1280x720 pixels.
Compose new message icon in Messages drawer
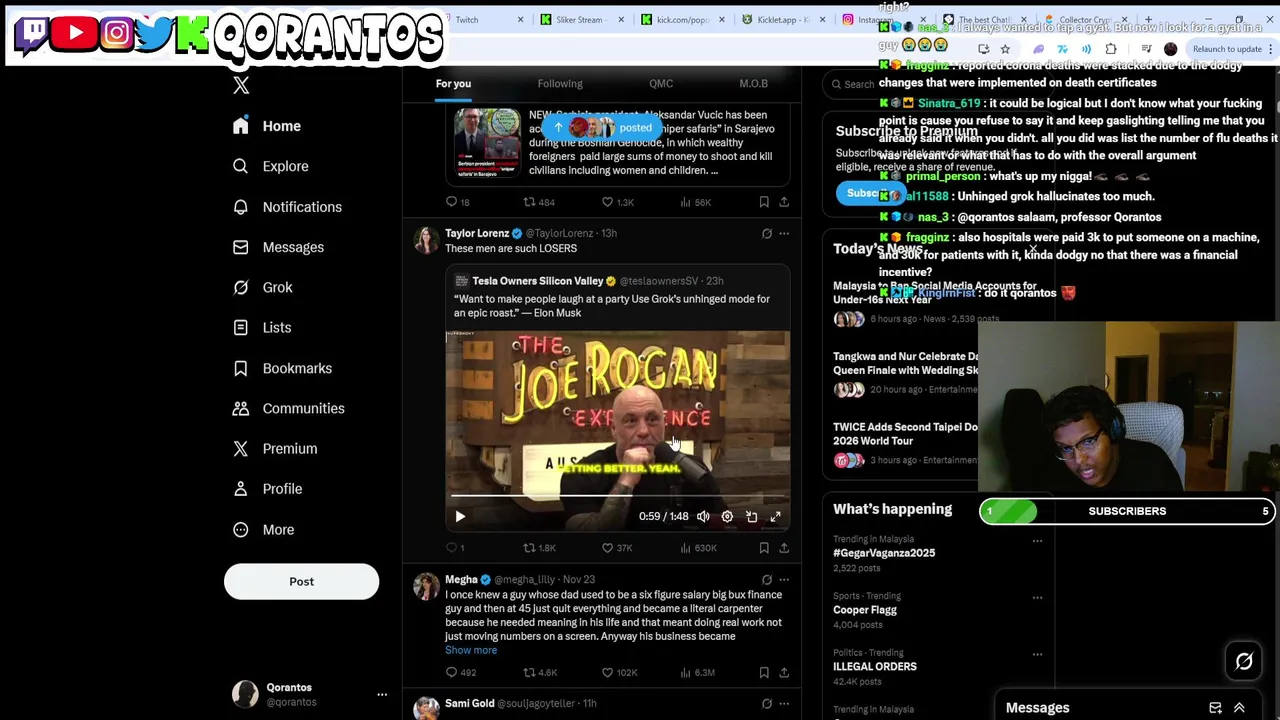click(x=1215, y=708)
